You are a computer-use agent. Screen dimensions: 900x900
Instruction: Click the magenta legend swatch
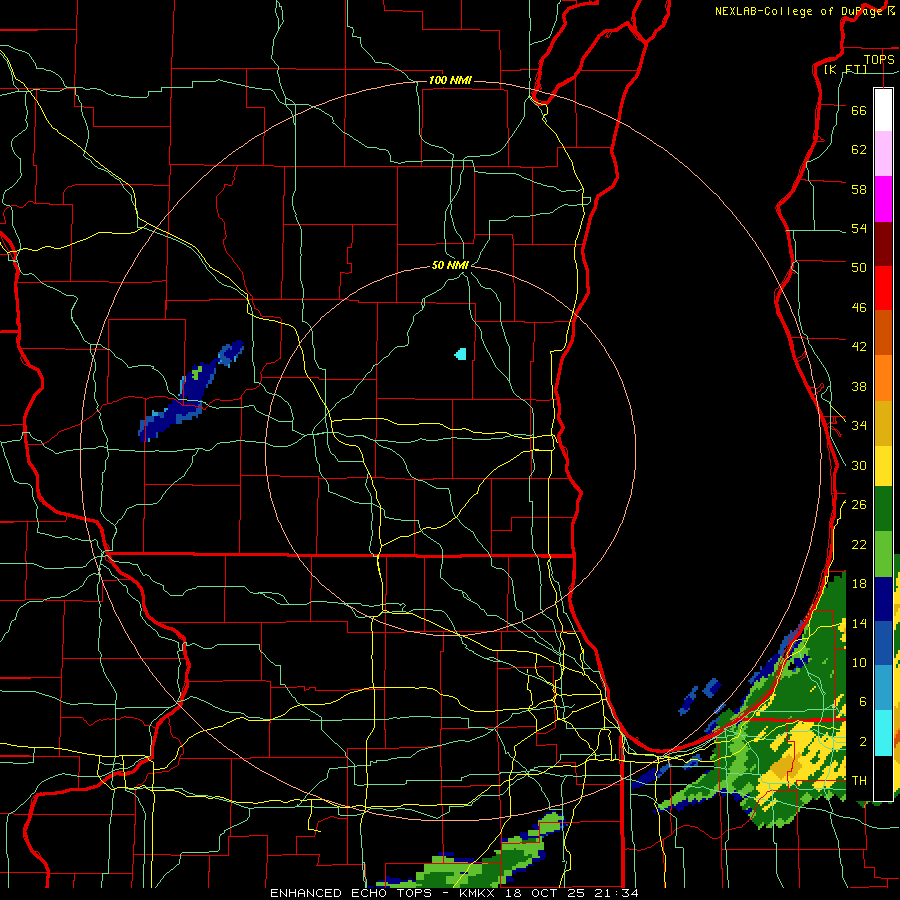(883, 199)
